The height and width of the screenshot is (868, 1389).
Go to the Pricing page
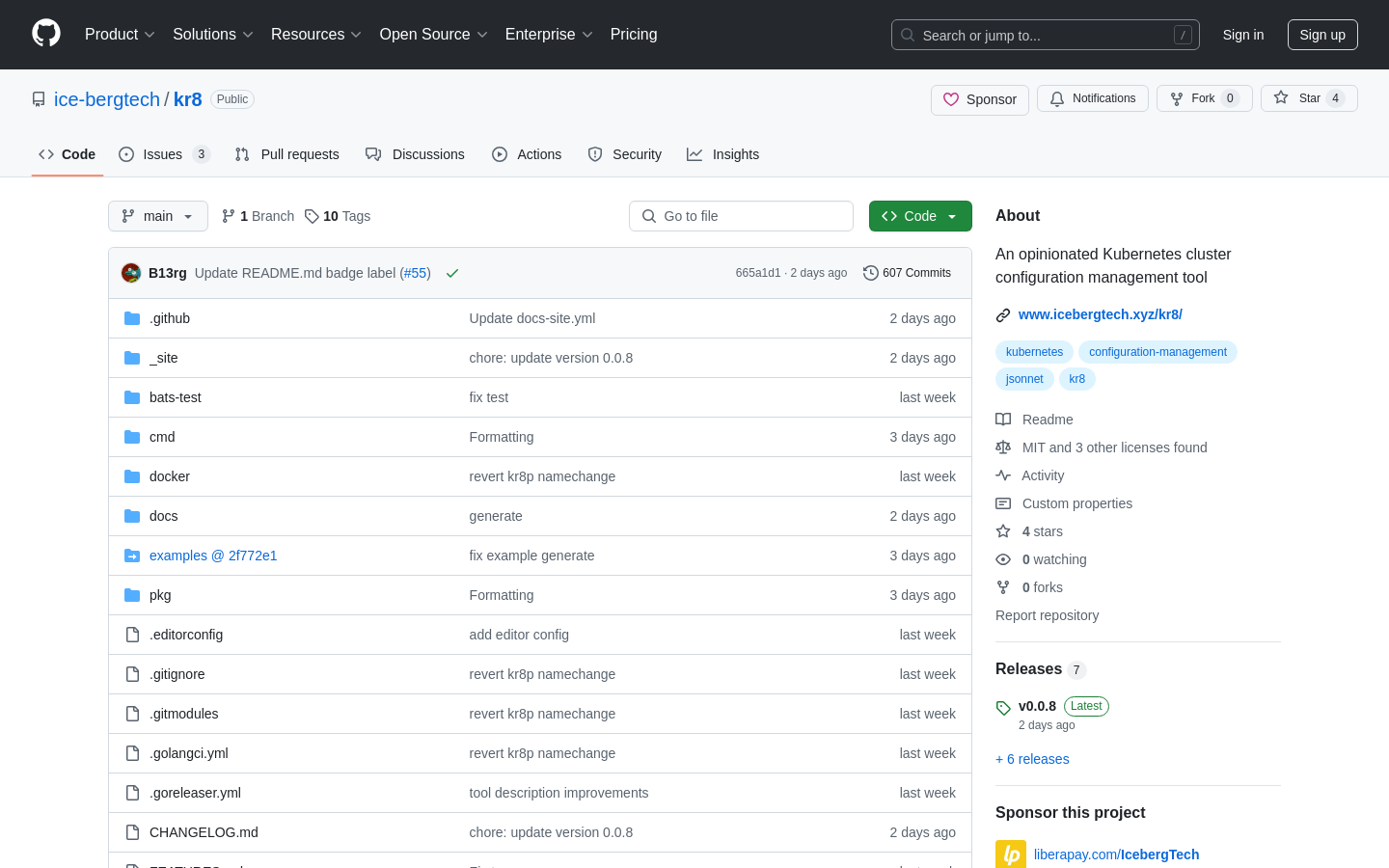click(x=634, y=34)
